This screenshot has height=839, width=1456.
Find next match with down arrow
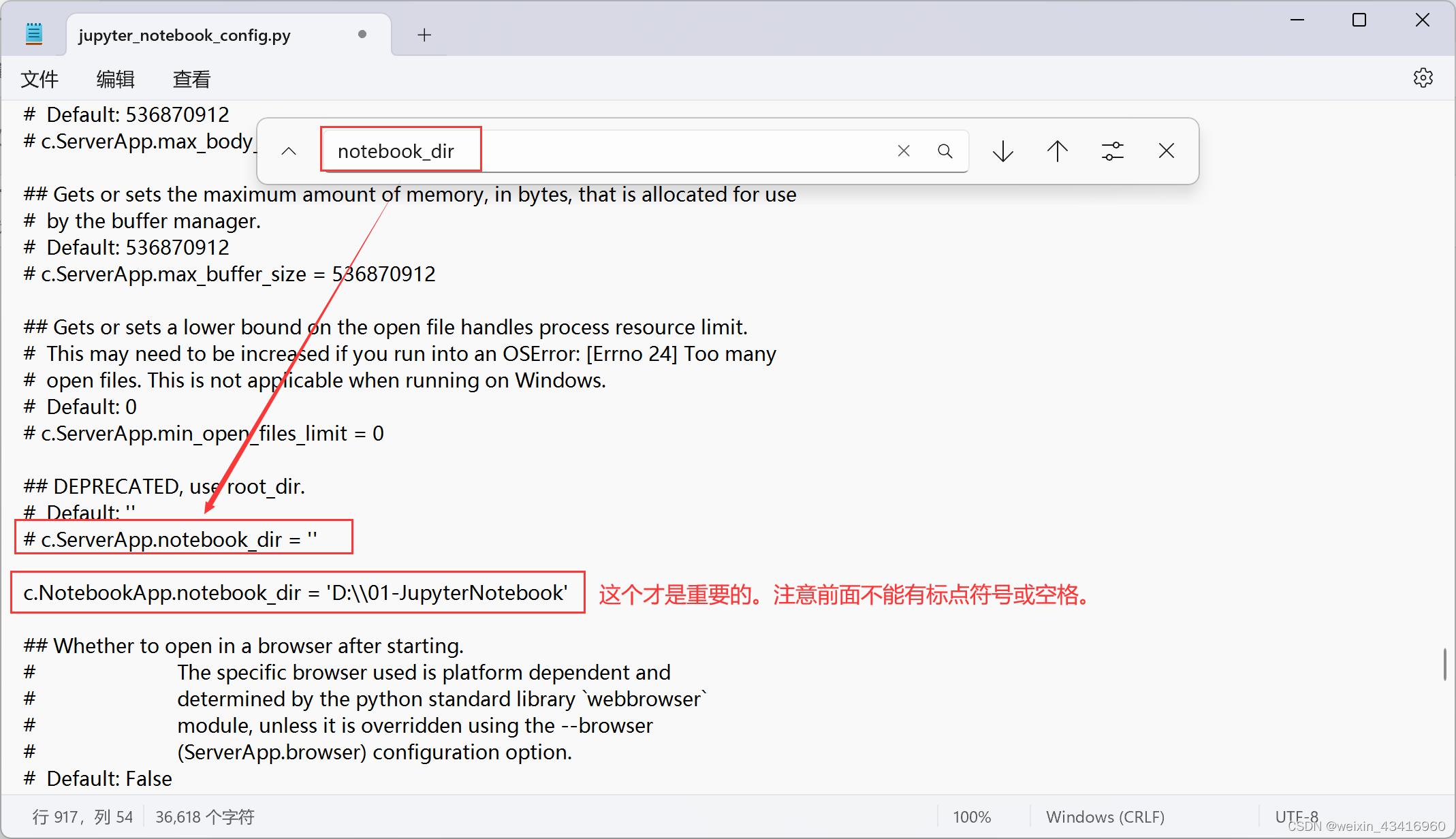pos(1003,151)
